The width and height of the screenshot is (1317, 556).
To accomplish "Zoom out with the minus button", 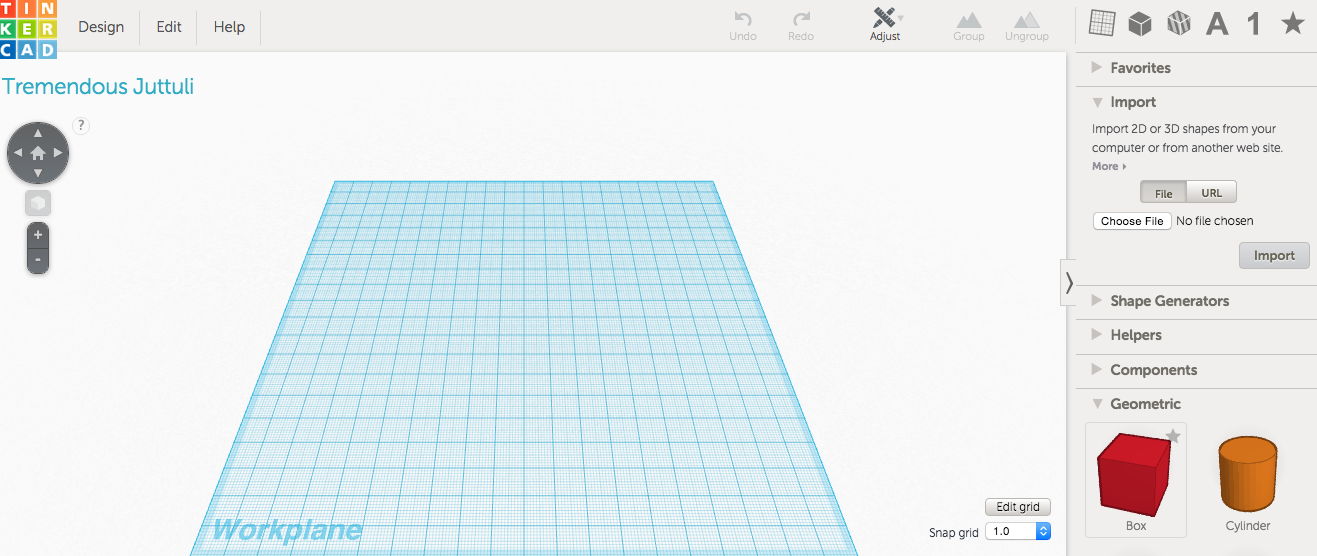I will [x=38, y=260].
